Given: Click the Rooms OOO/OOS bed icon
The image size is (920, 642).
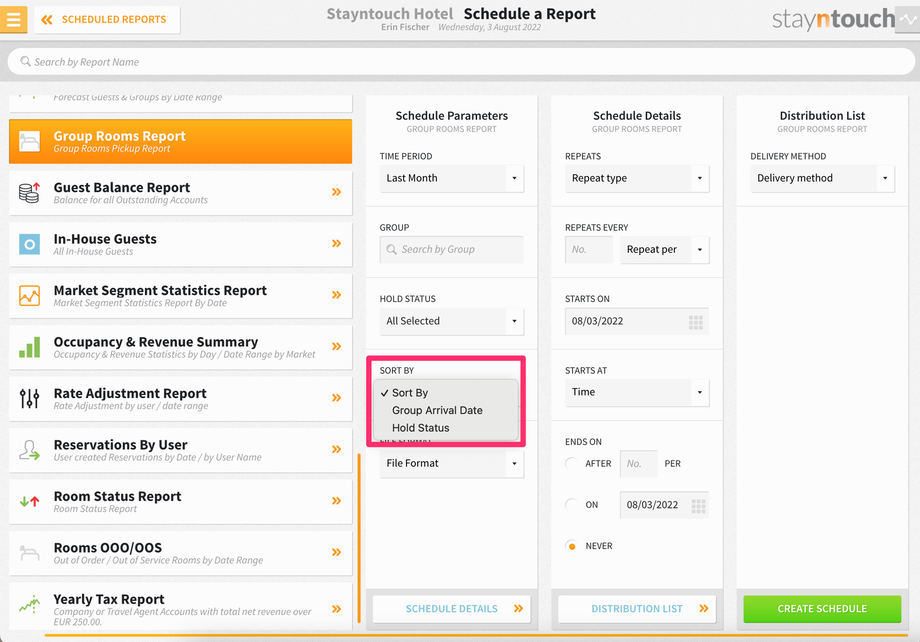Looking at the screenshot, I should click(29, 553).
